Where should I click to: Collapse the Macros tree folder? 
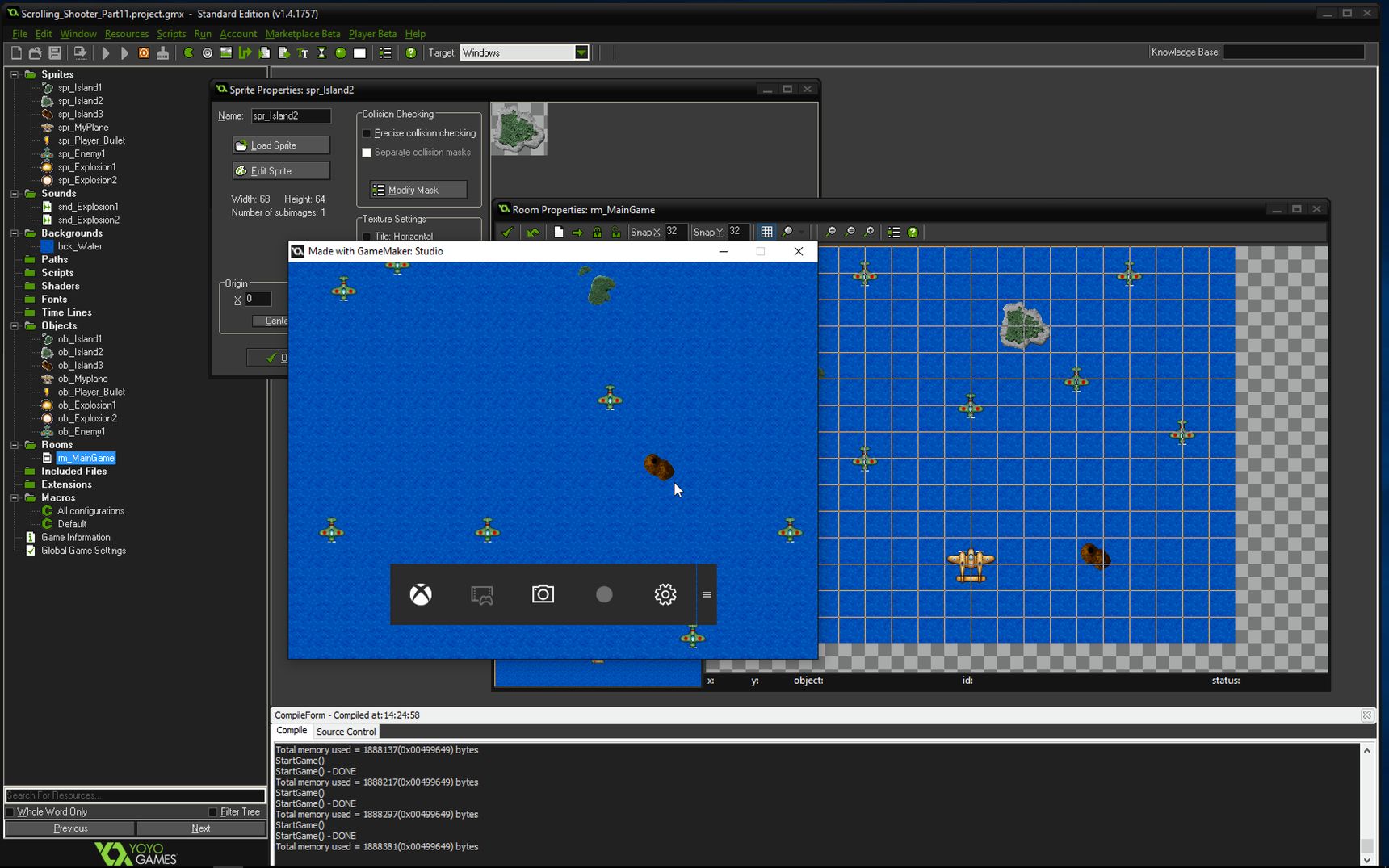coord(15,498)
